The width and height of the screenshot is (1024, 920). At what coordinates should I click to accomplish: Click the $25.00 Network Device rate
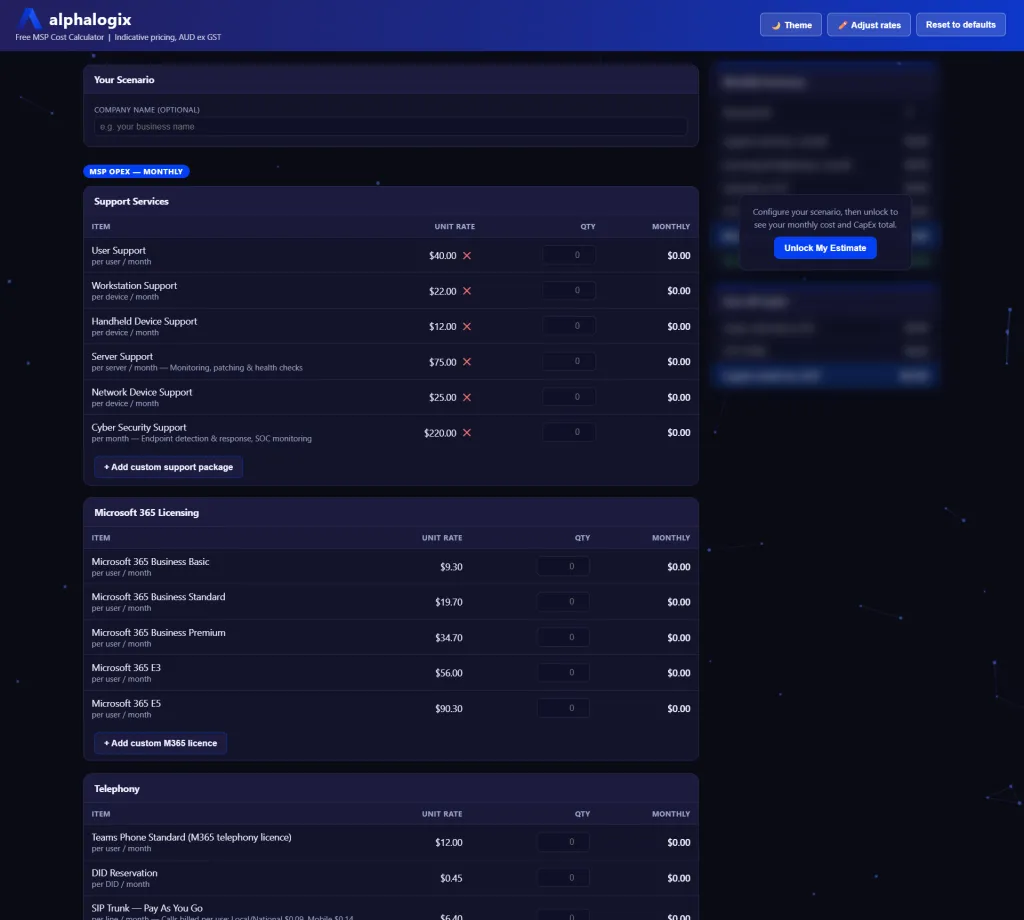pos(443,397)
